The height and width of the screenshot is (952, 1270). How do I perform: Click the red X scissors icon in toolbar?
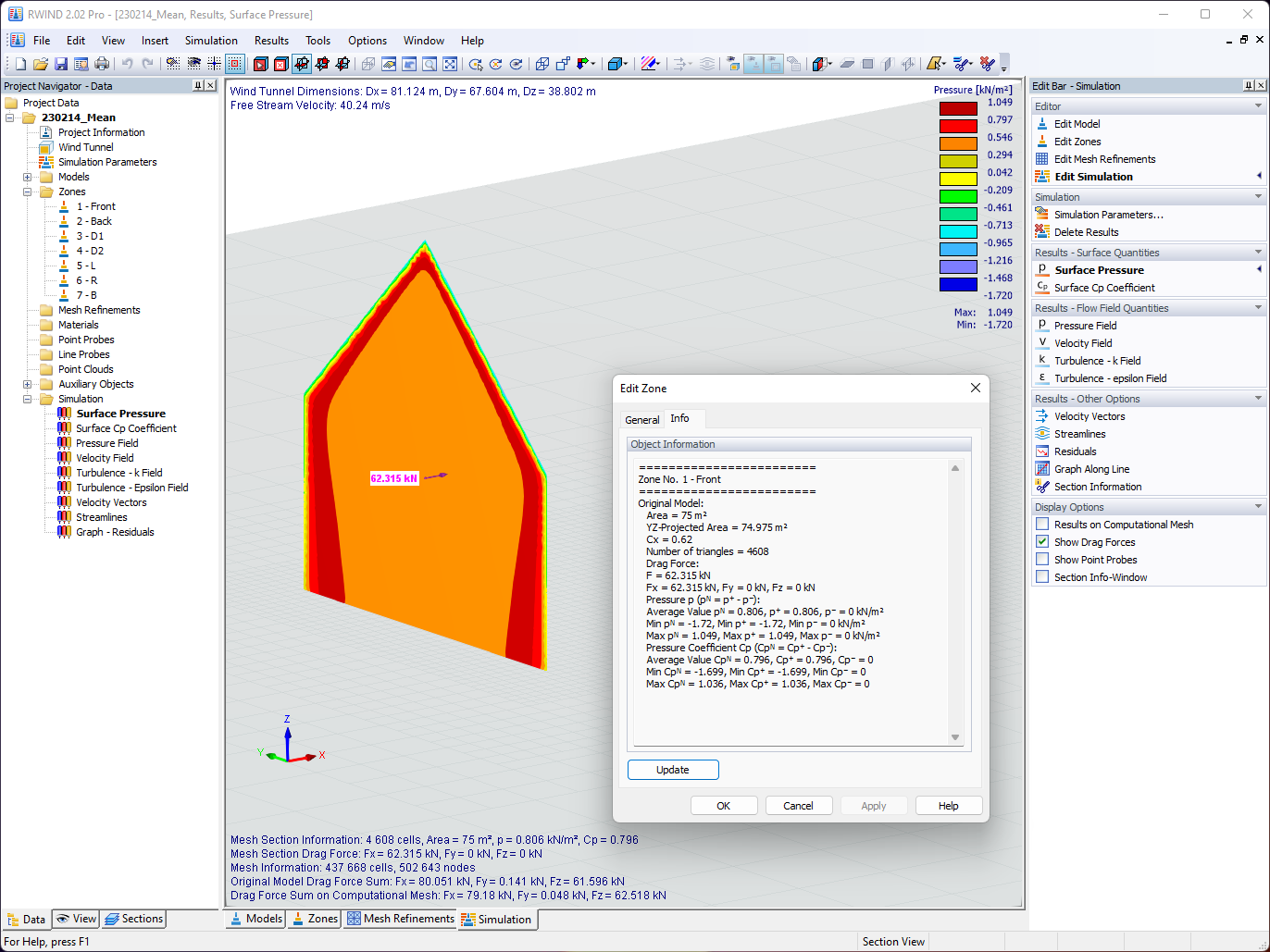click(x=988, y=64)
